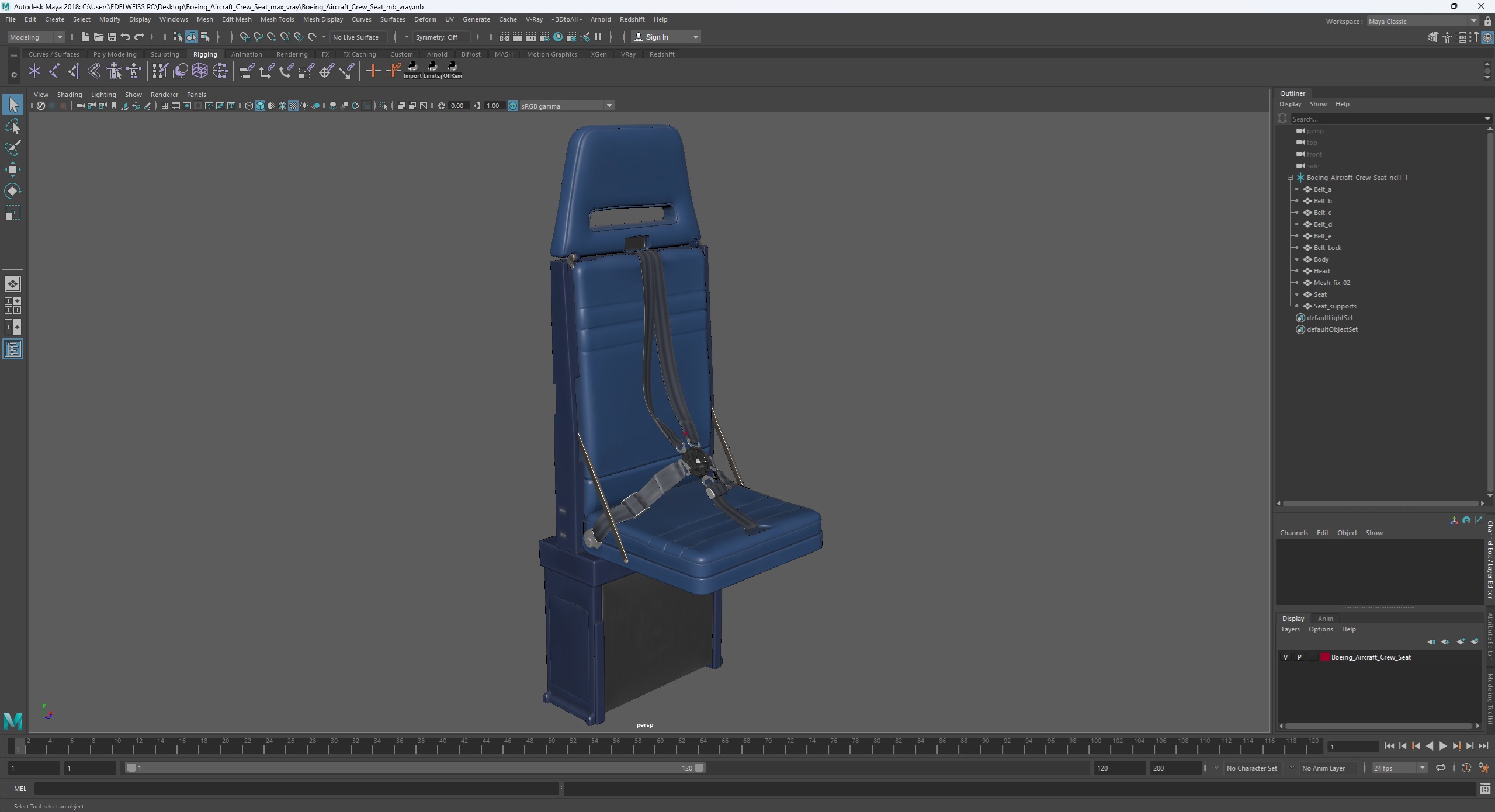Choose the Scale tool in toolbox
Screen dimensions: 1495x812
click(13, 213)
